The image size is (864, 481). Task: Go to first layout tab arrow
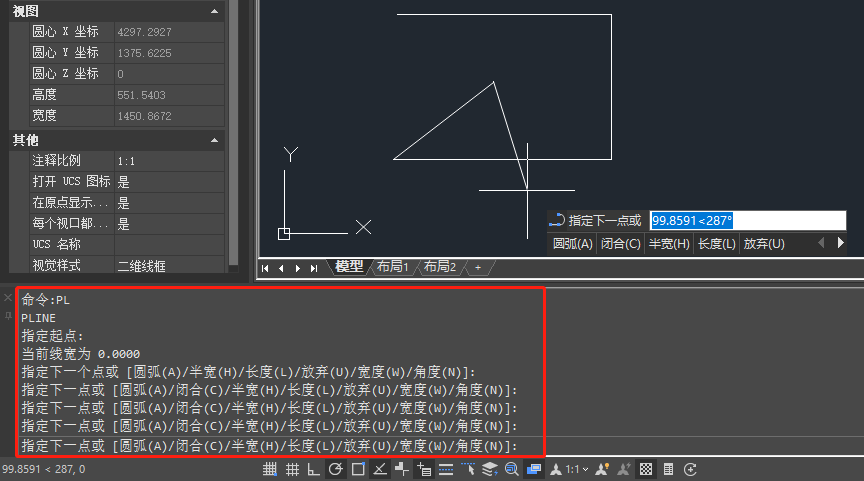click(x=265, y=268)
